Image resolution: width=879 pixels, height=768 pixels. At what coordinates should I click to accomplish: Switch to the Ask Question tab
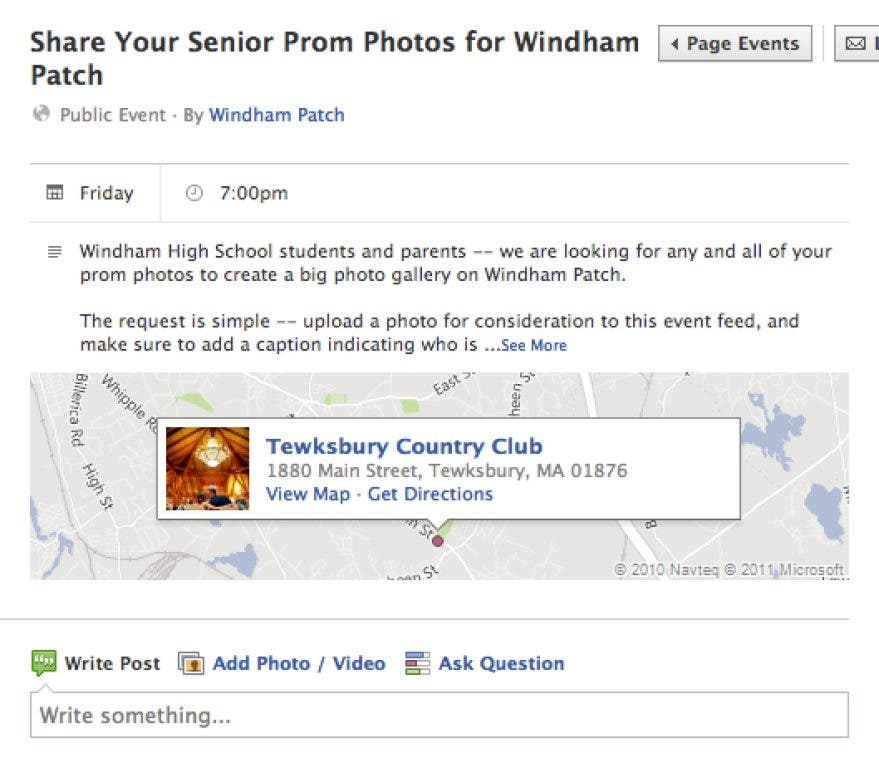pos(501,663)
